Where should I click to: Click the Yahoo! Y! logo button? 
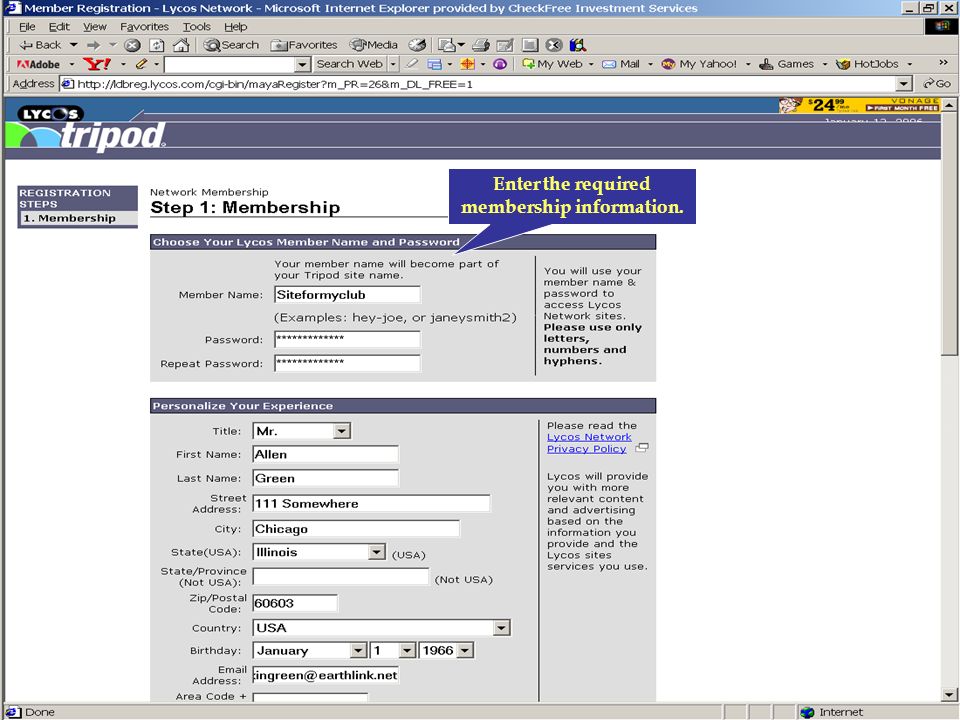coord(97,64)
